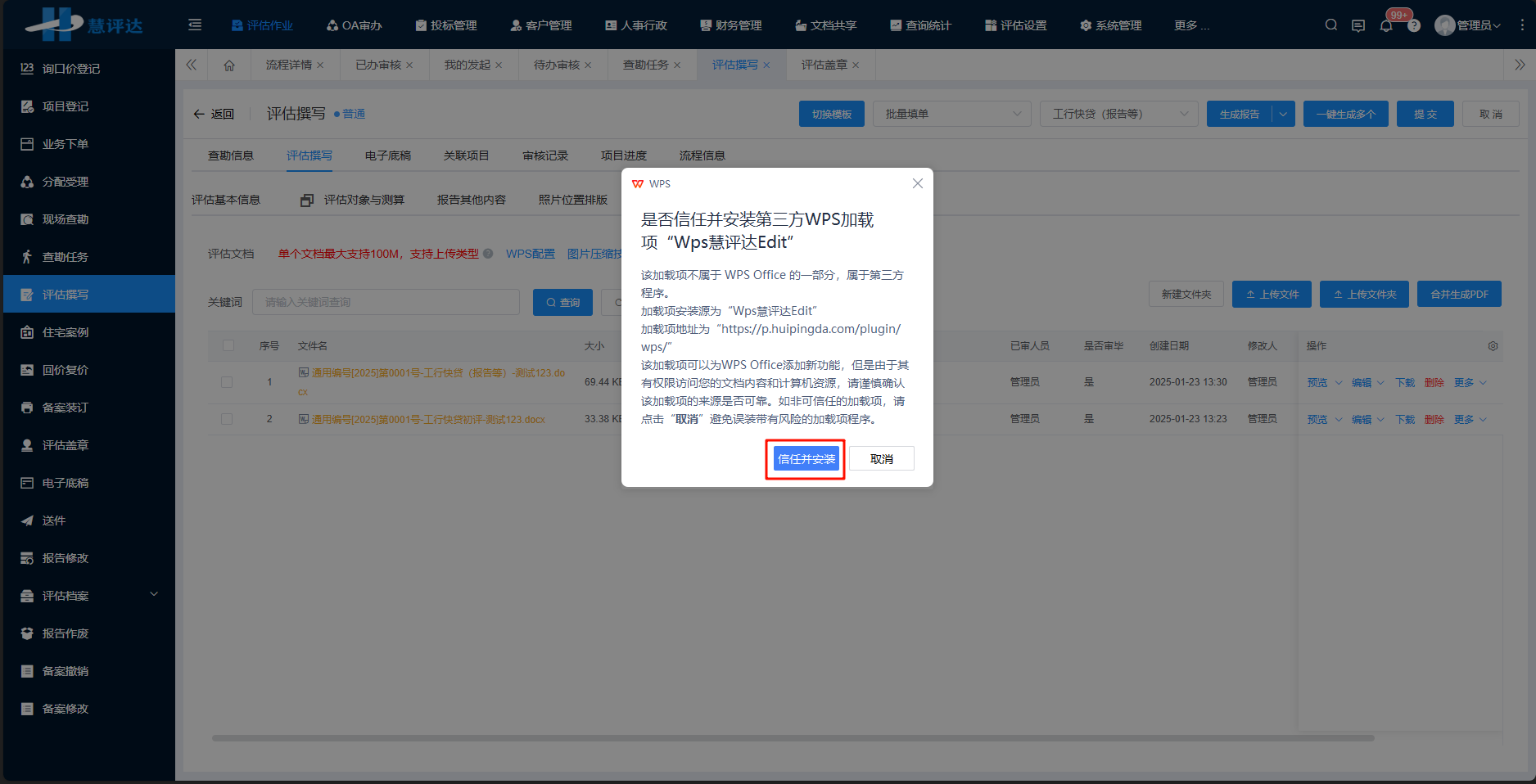This screenshot has width=1536, height=784.
Task: Check the checkbox for row 1
Action: [x=227, y=382]
